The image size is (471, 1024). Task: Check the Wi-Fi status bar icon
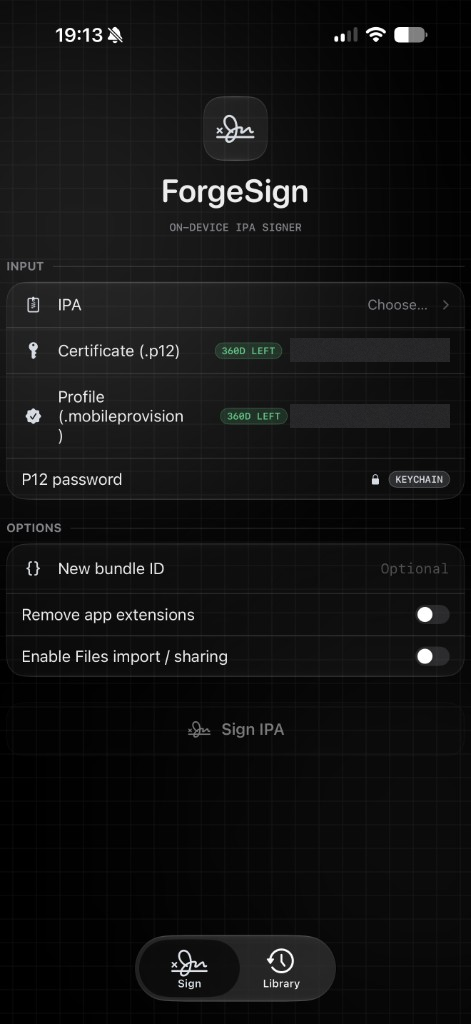pos(376,35)
